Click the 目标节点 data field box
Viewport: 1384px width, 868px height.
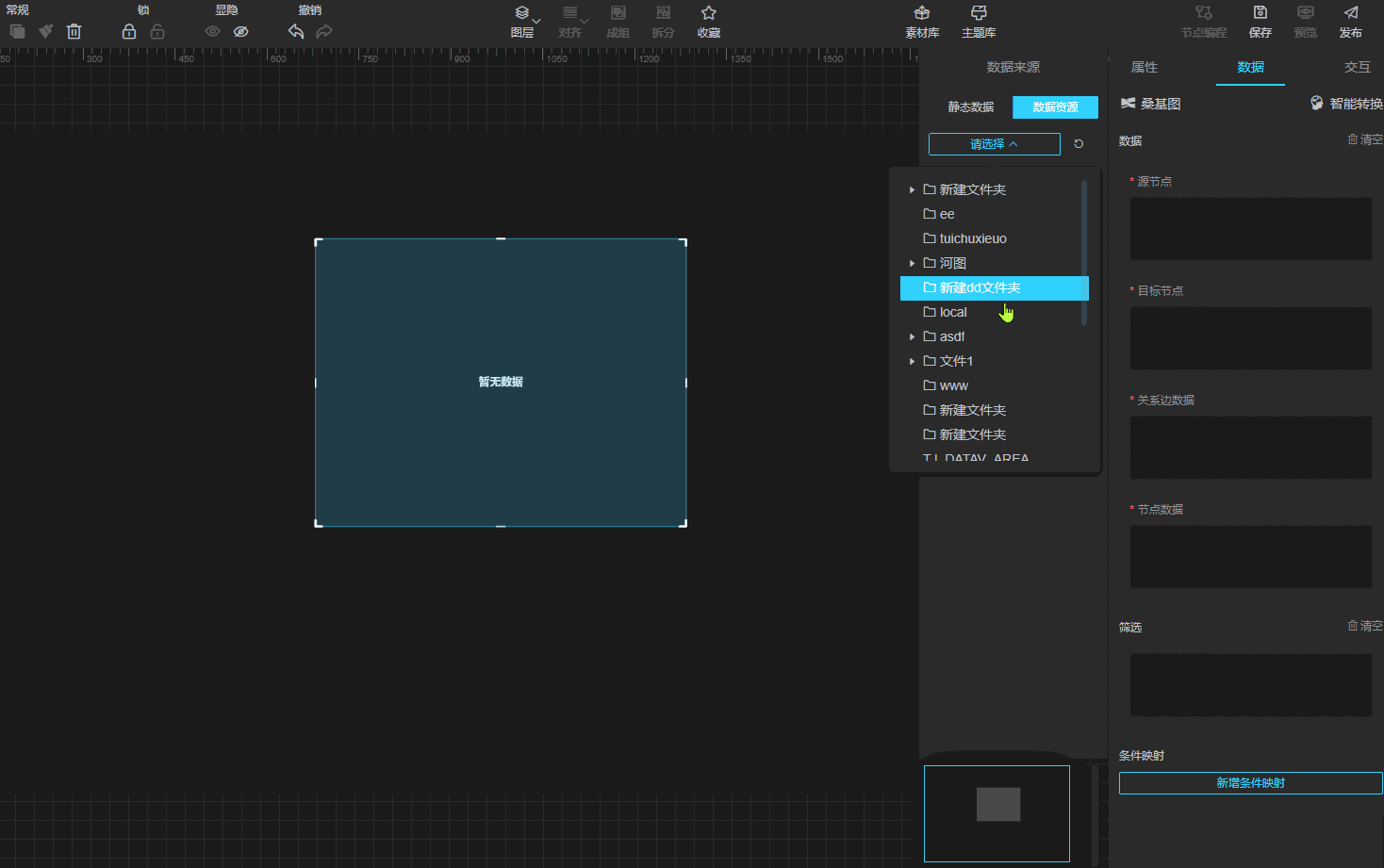click(x=1251, y=338)
